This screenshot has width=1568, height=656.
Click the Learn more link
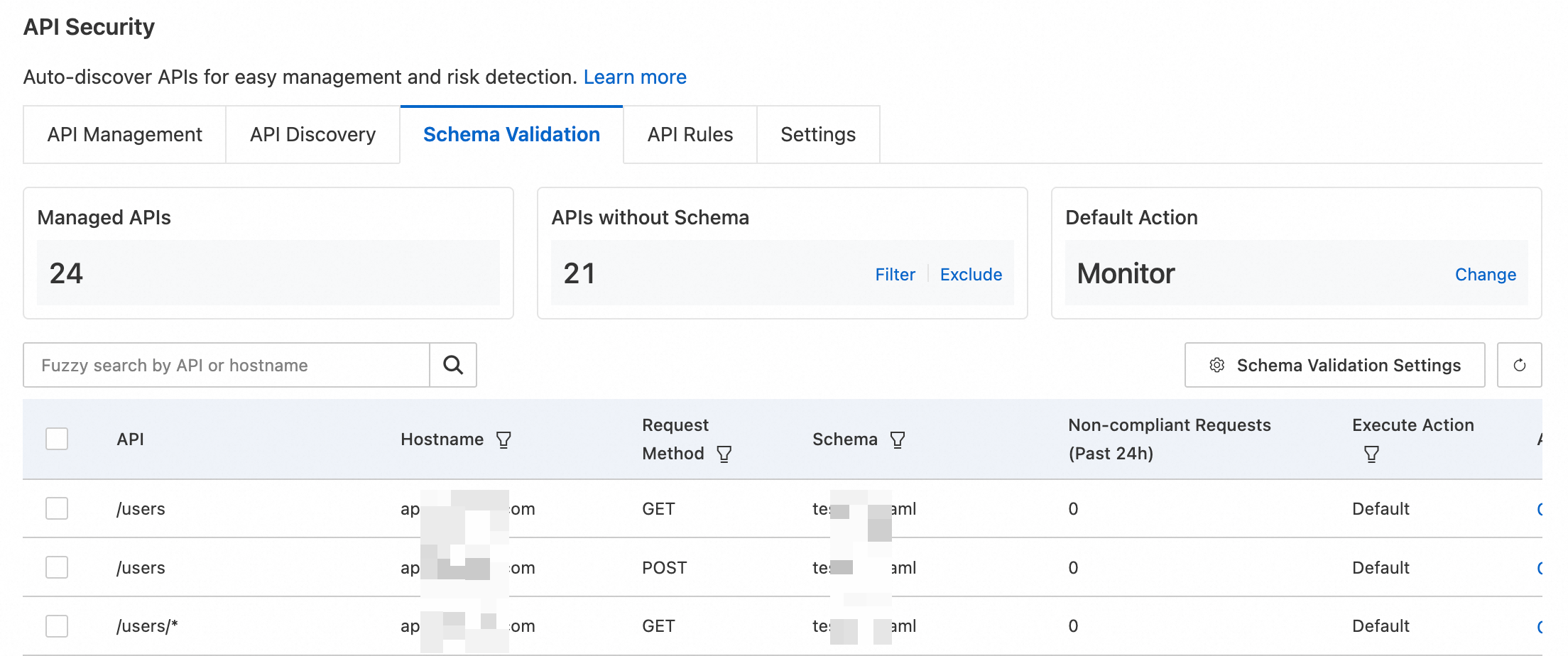(x=635, y=77)
